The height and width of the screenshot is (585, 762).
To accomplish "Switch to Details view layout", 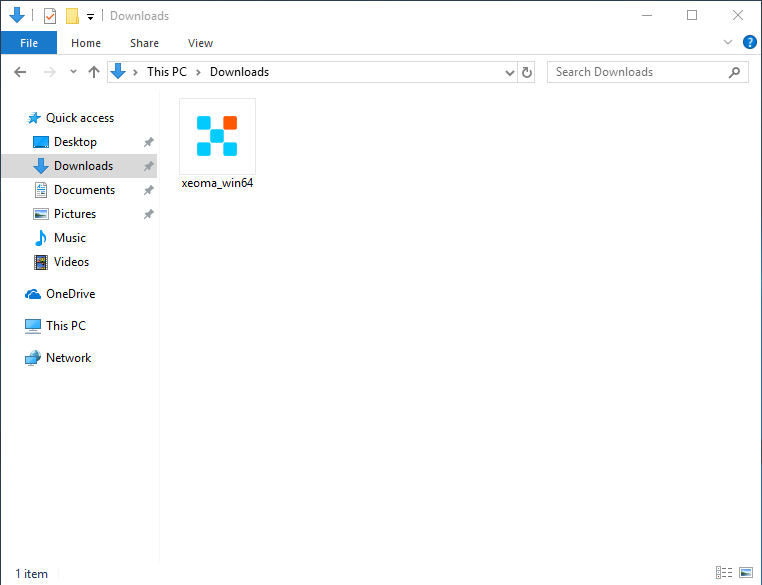I will (x=724, y=573).
